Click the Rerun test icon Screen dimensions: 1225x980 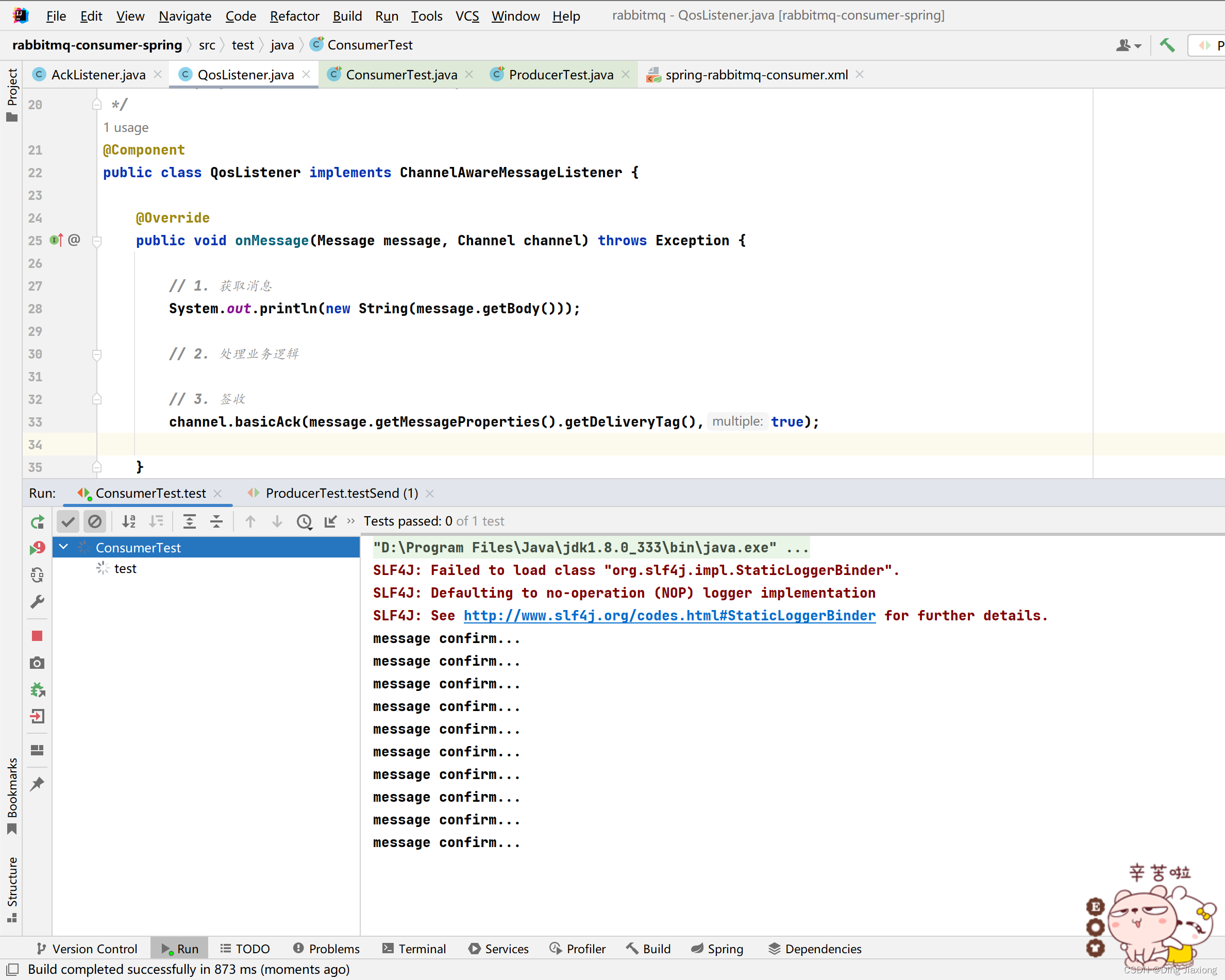tap(38, 521)
